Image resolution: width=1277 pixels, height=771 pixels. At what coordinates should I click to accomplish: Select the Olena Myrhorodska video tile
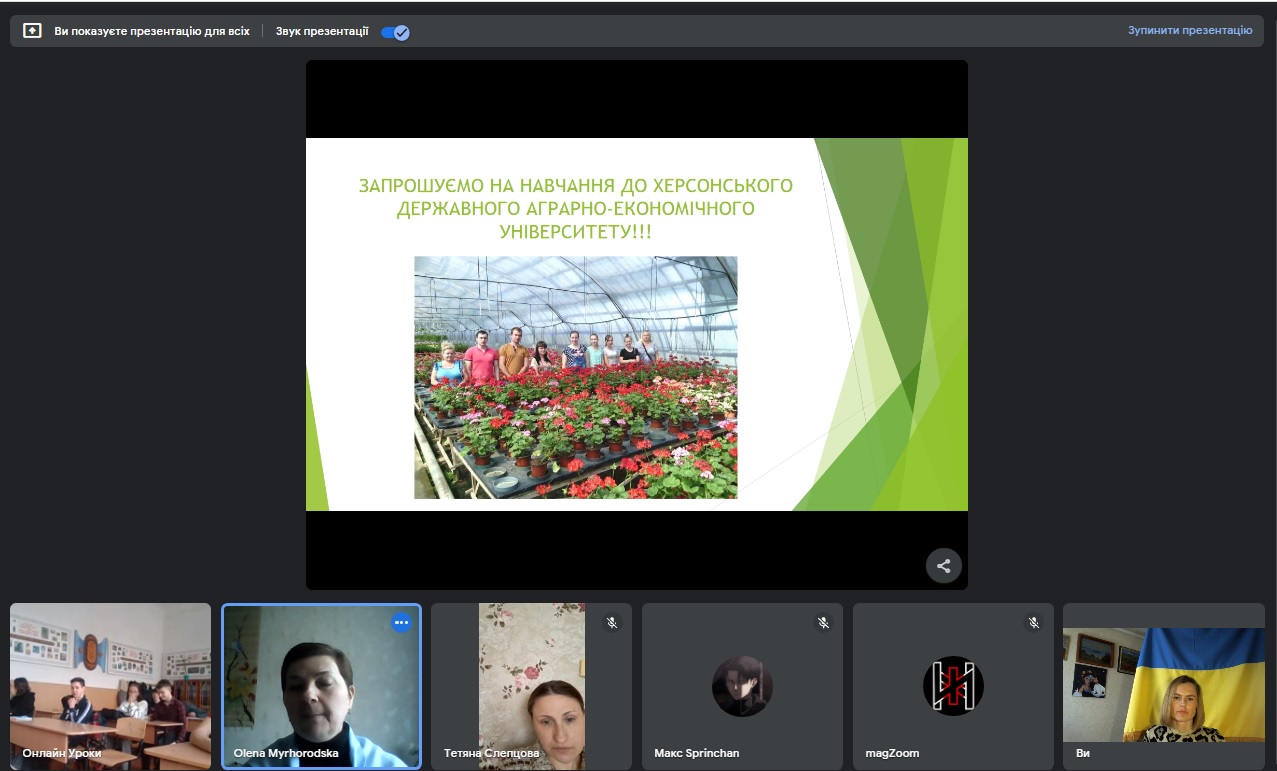[321, 686]
